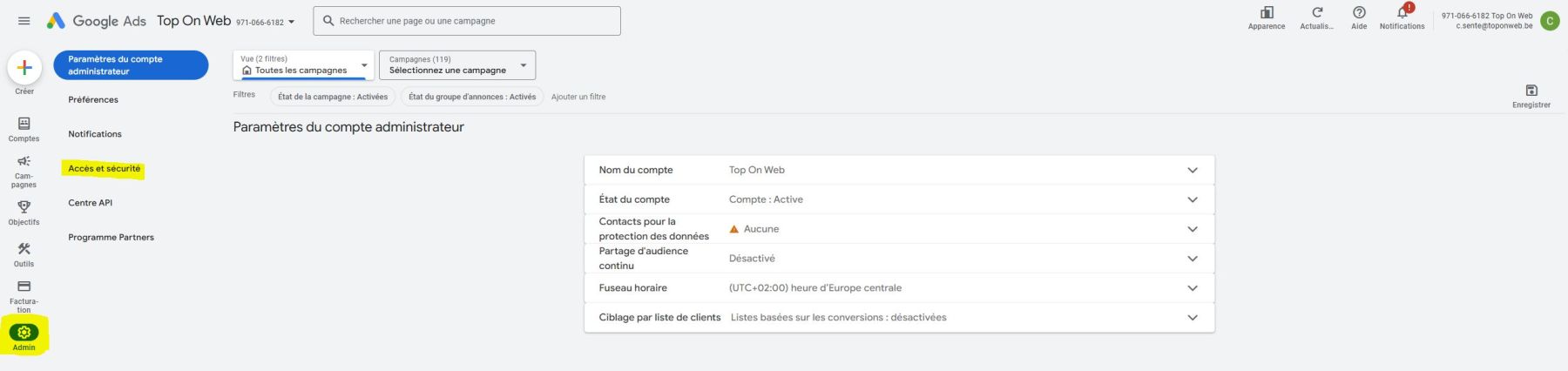Viewport: 1568px width, 371px height.
Task: Open the hamburger main menu
Action: [24, 21]
